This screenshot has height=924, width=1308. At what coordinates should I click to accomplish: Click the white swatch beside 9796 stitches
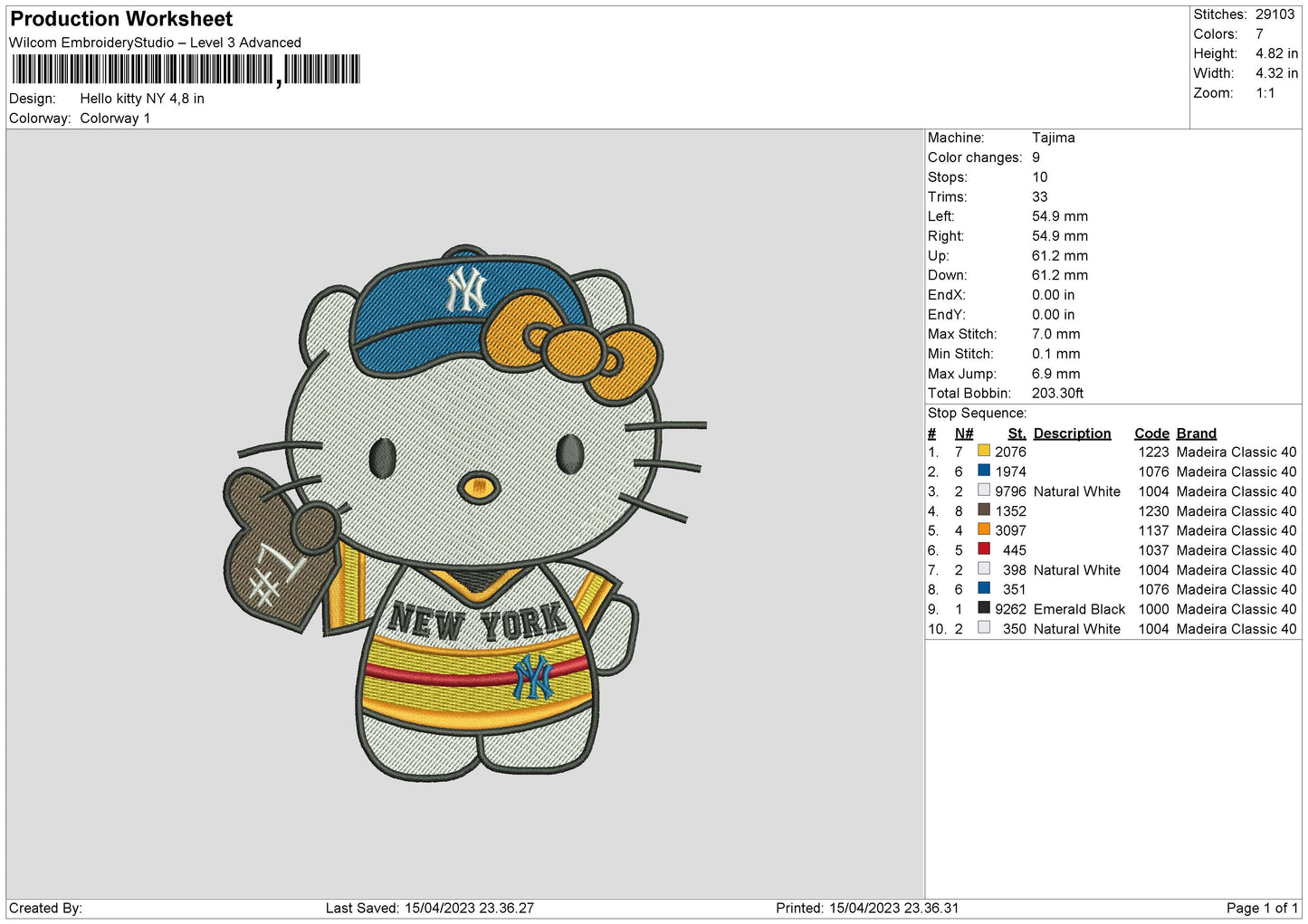coord(984,491)
